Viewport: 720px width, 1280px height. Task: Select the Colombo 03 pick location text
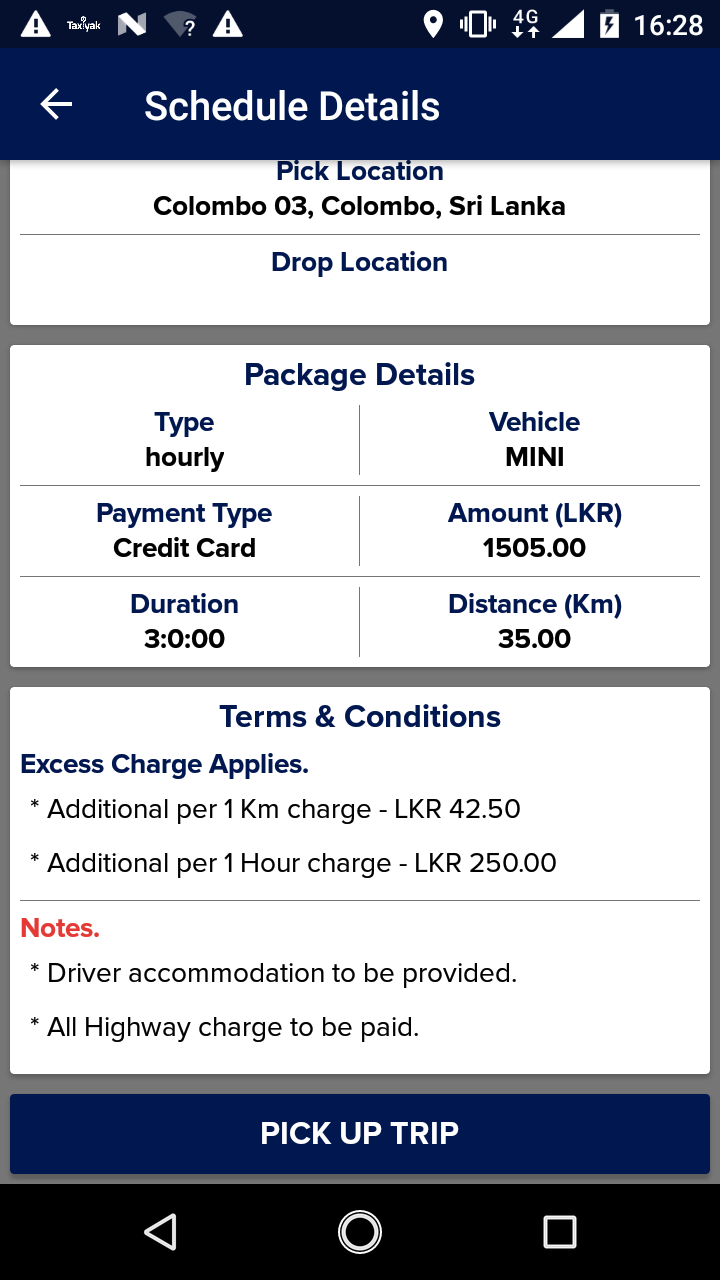(359, 207)
